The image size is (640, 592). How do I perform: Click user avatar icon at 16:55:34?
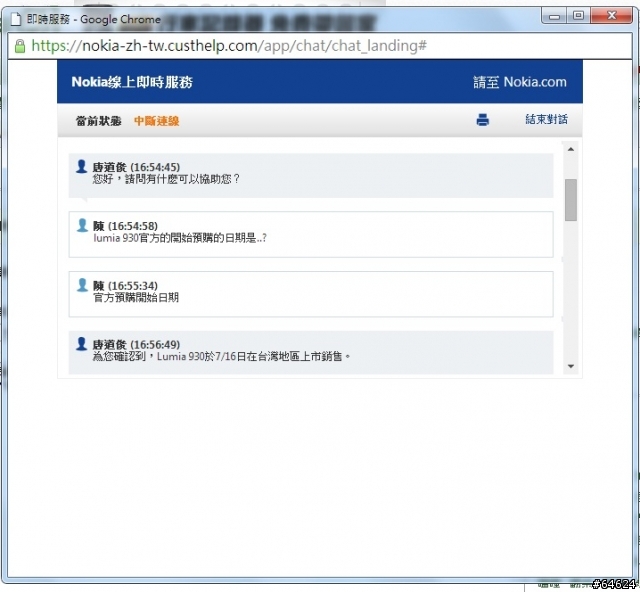pos(82,285)
